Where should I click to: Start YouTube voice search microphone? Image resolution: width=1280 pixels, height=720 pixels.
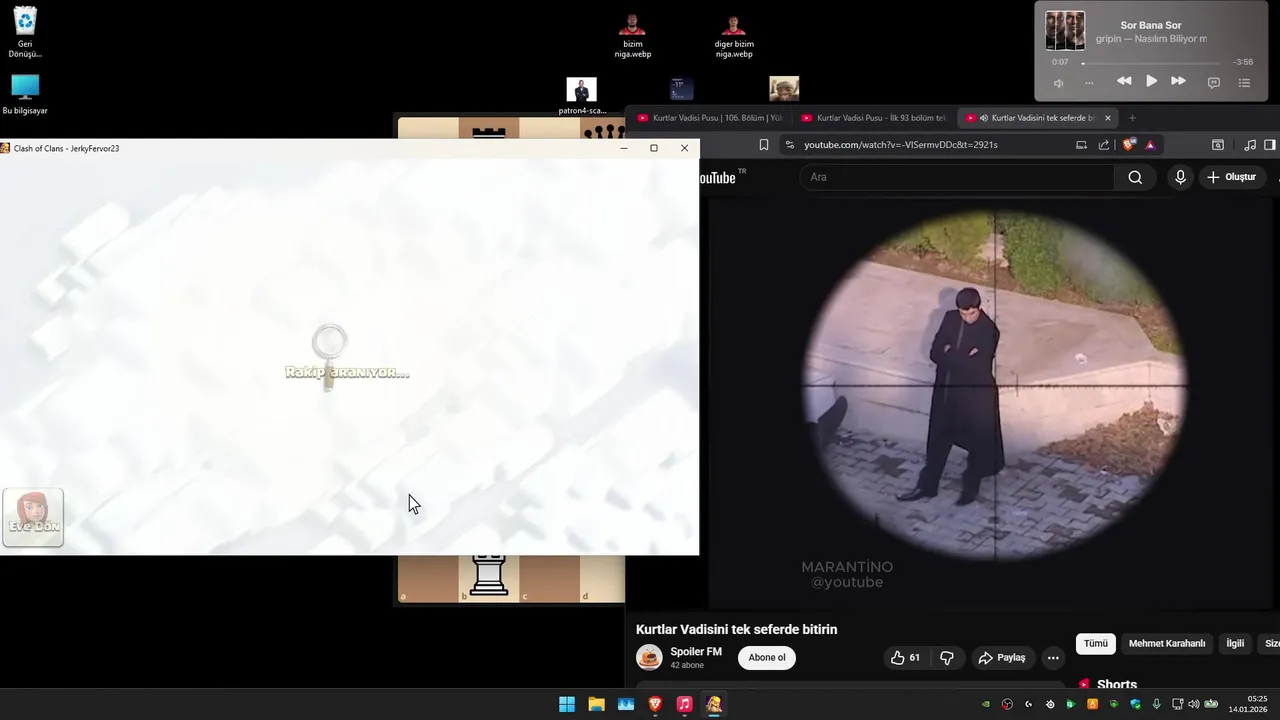pyautogui.click(x=1181, y=177)
